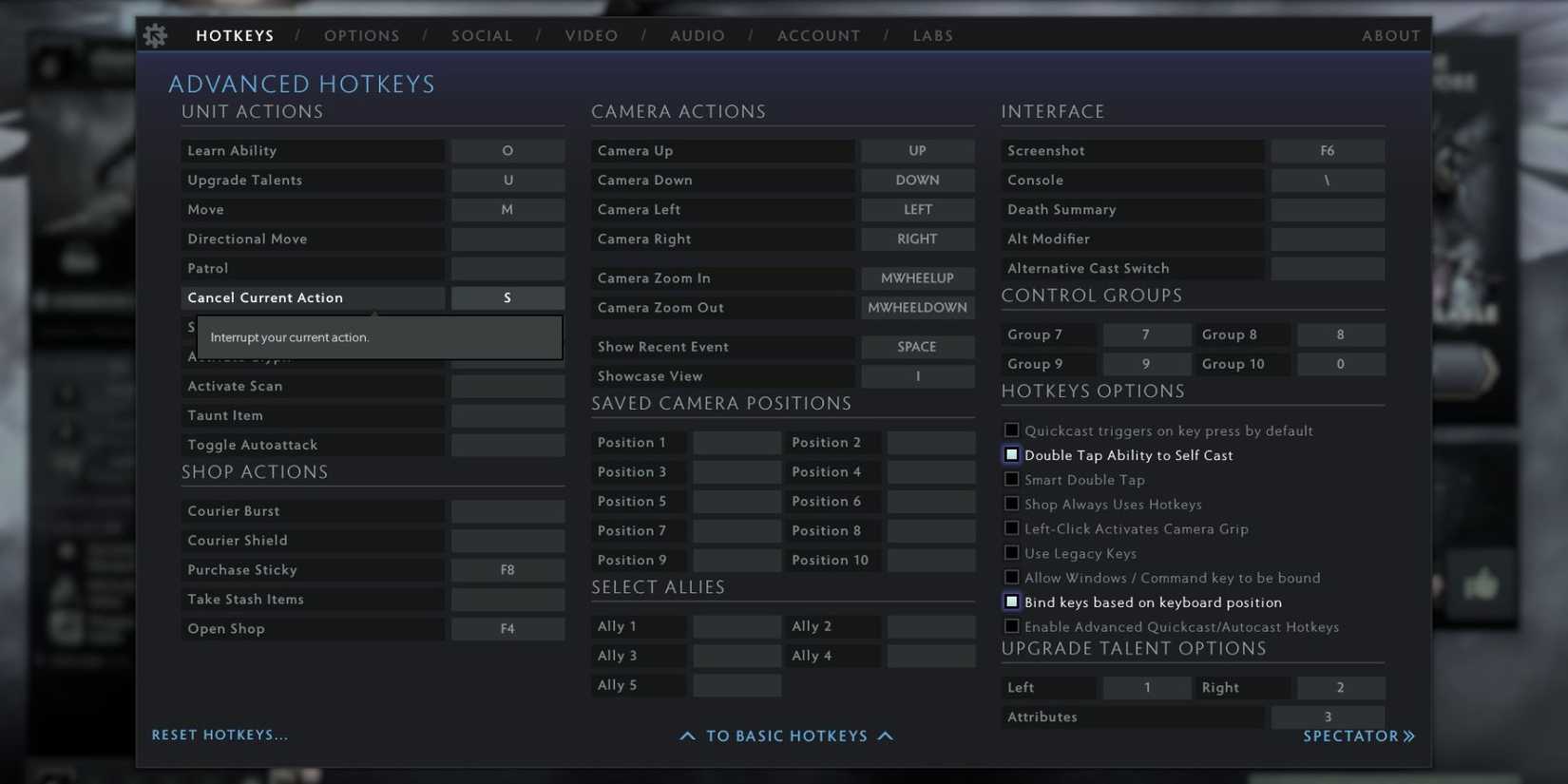Viewport: 1568px width, 784px height.
Task: Click the Move hotkey field showing M
Action: pyautogui.click(x=507, y=209)
